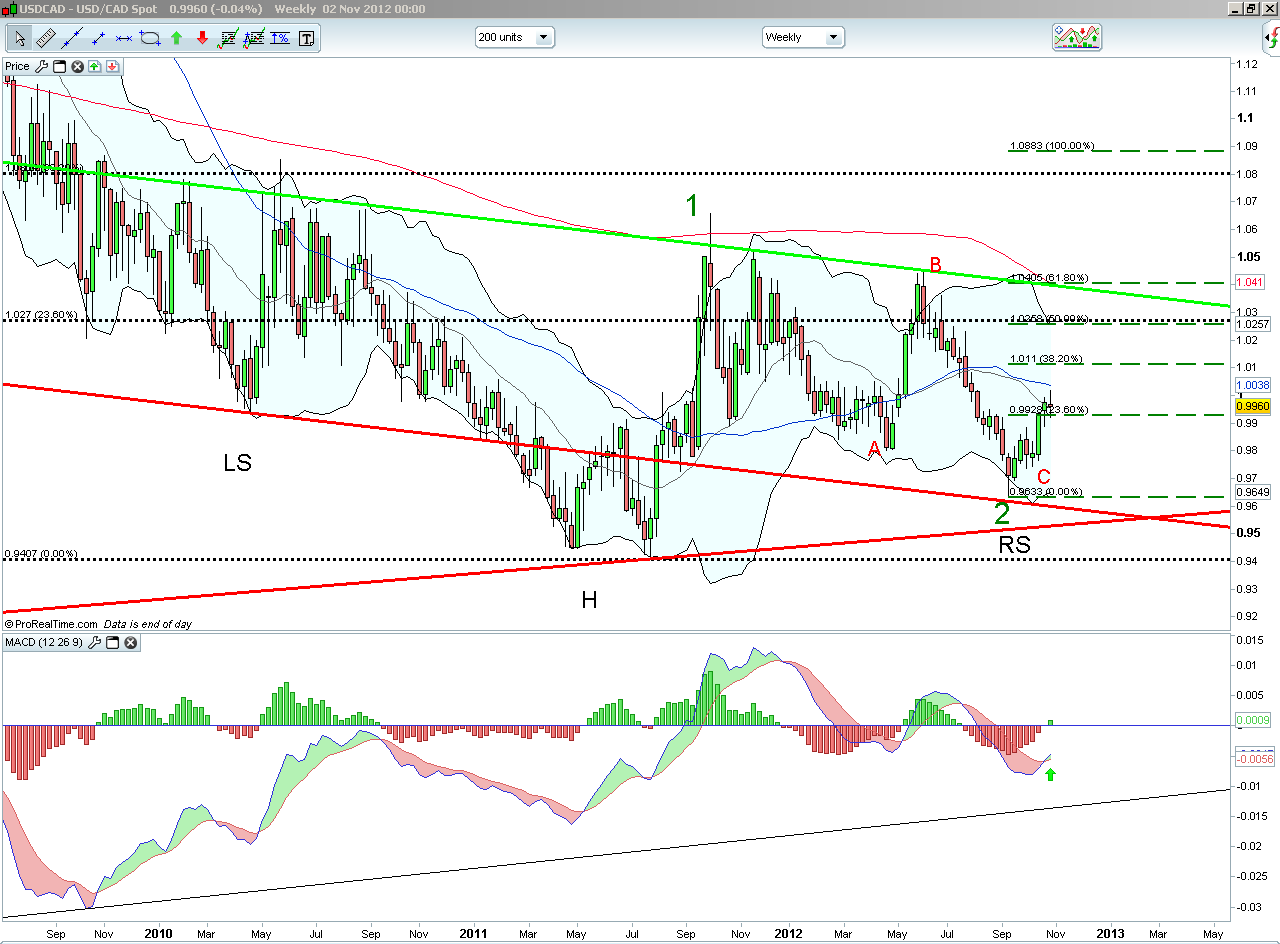The width and height of the screenshot is (1280, 944).
Task: Open the 200 units dropdown
Action: [x=515, y=37]
